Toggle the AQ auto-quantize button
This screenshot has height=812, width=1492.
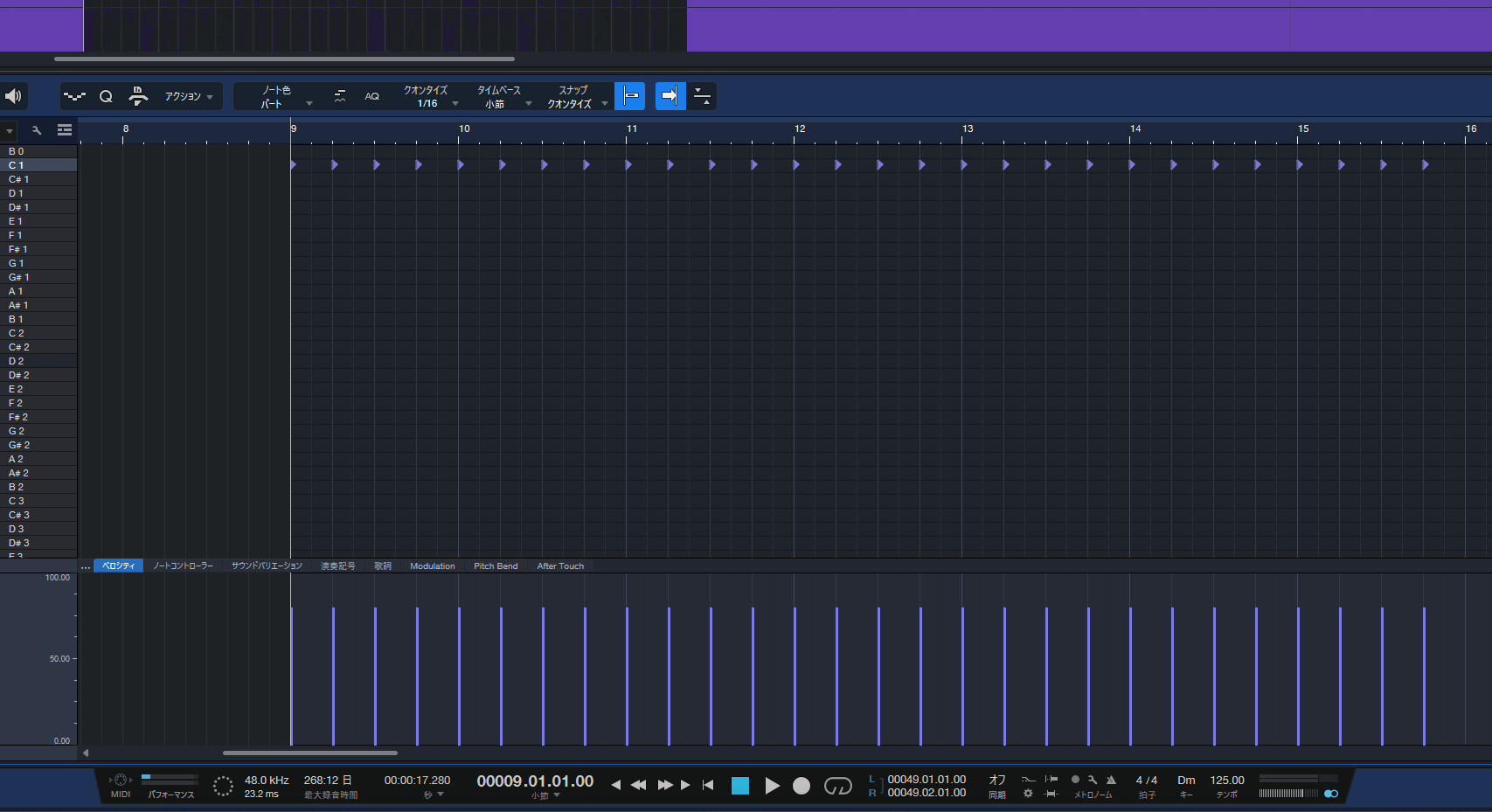(372, 96)
